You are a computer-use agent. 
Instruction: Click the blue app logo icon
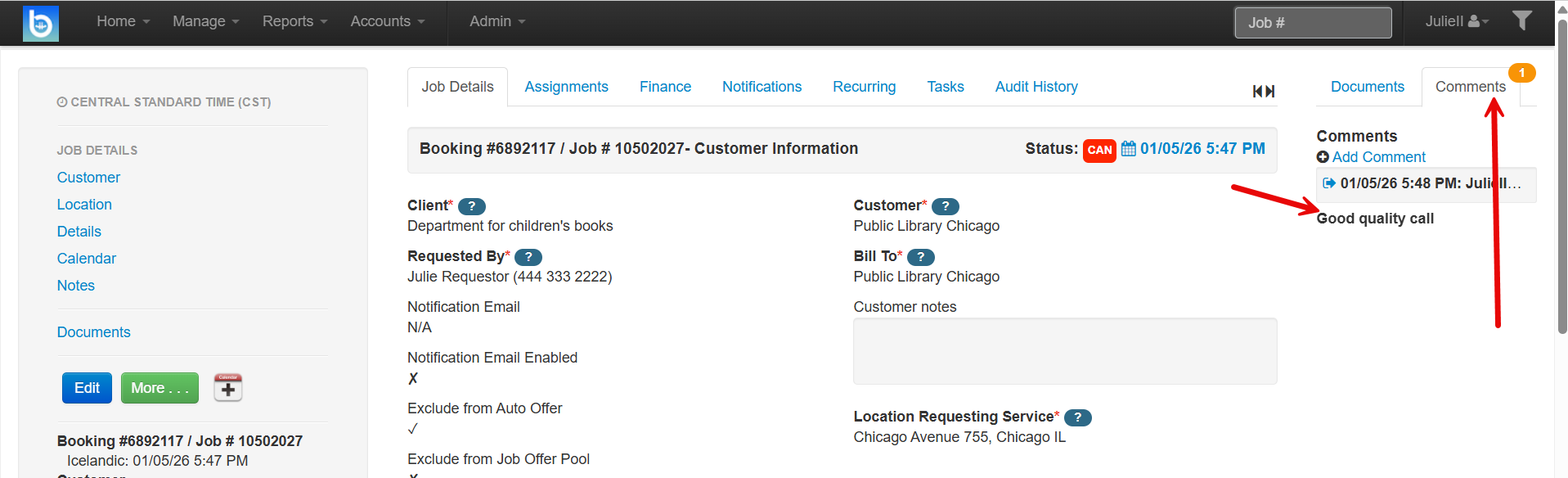tap(41, 23)
